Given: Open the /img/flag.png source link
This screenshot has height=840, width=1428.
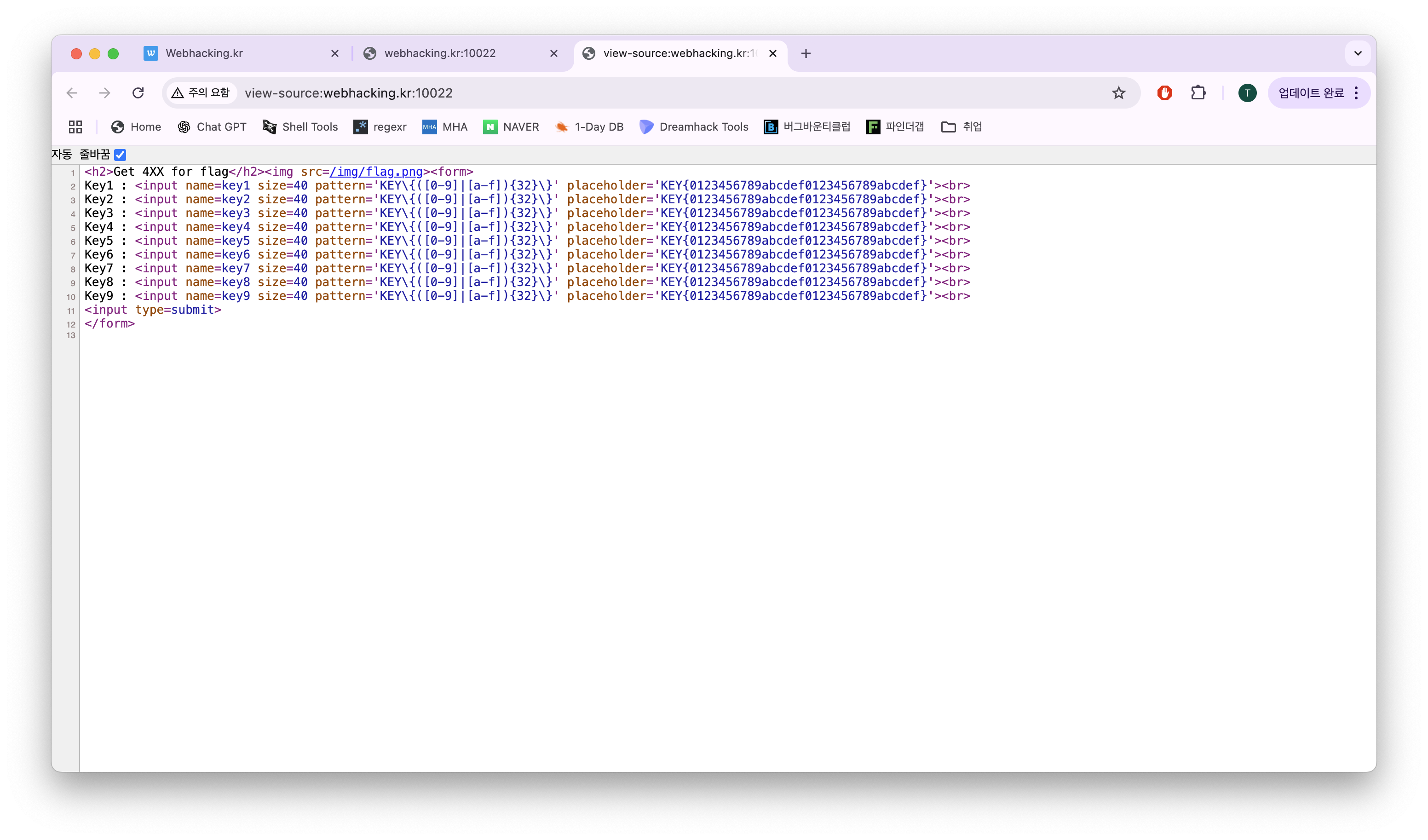Looking at the screenshot, I should click(376, 172).
